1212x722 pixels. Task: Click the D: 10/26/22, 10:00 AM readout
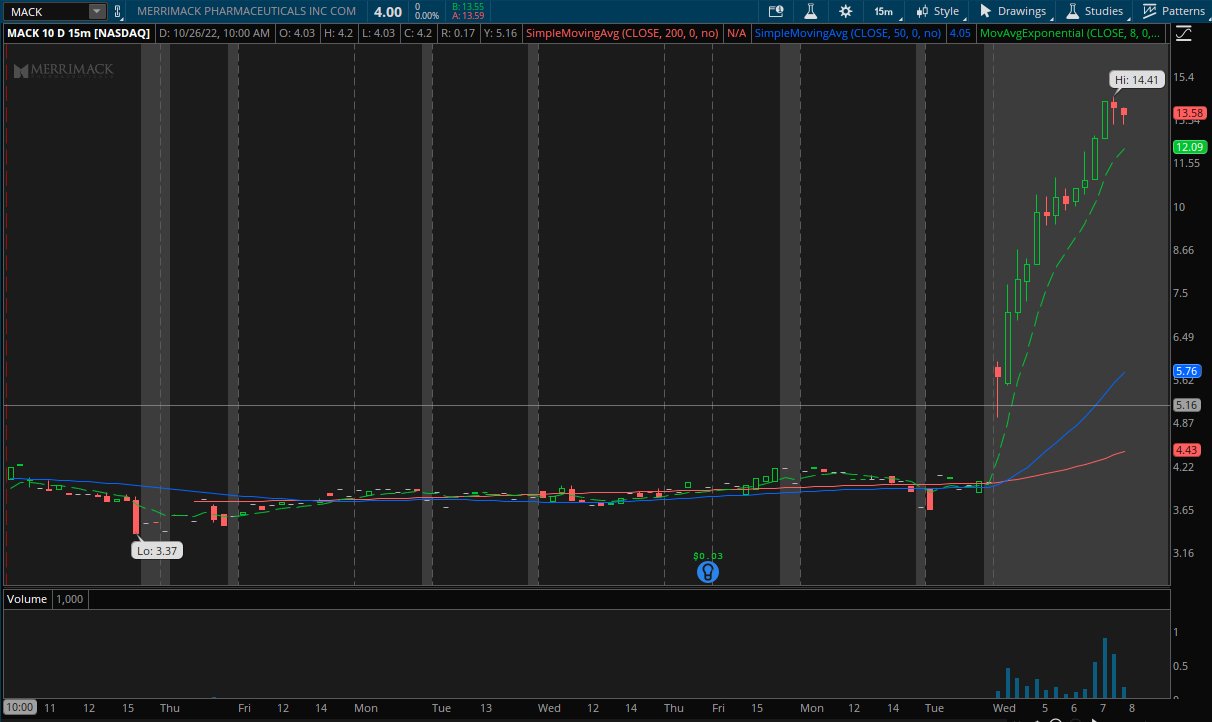coord(215,33)
